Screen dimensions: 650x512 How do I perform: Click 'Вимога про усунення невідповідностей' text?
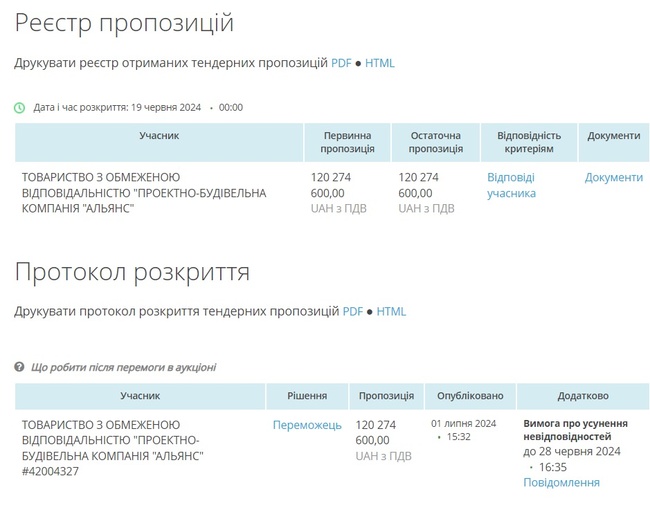click(575, 430)
